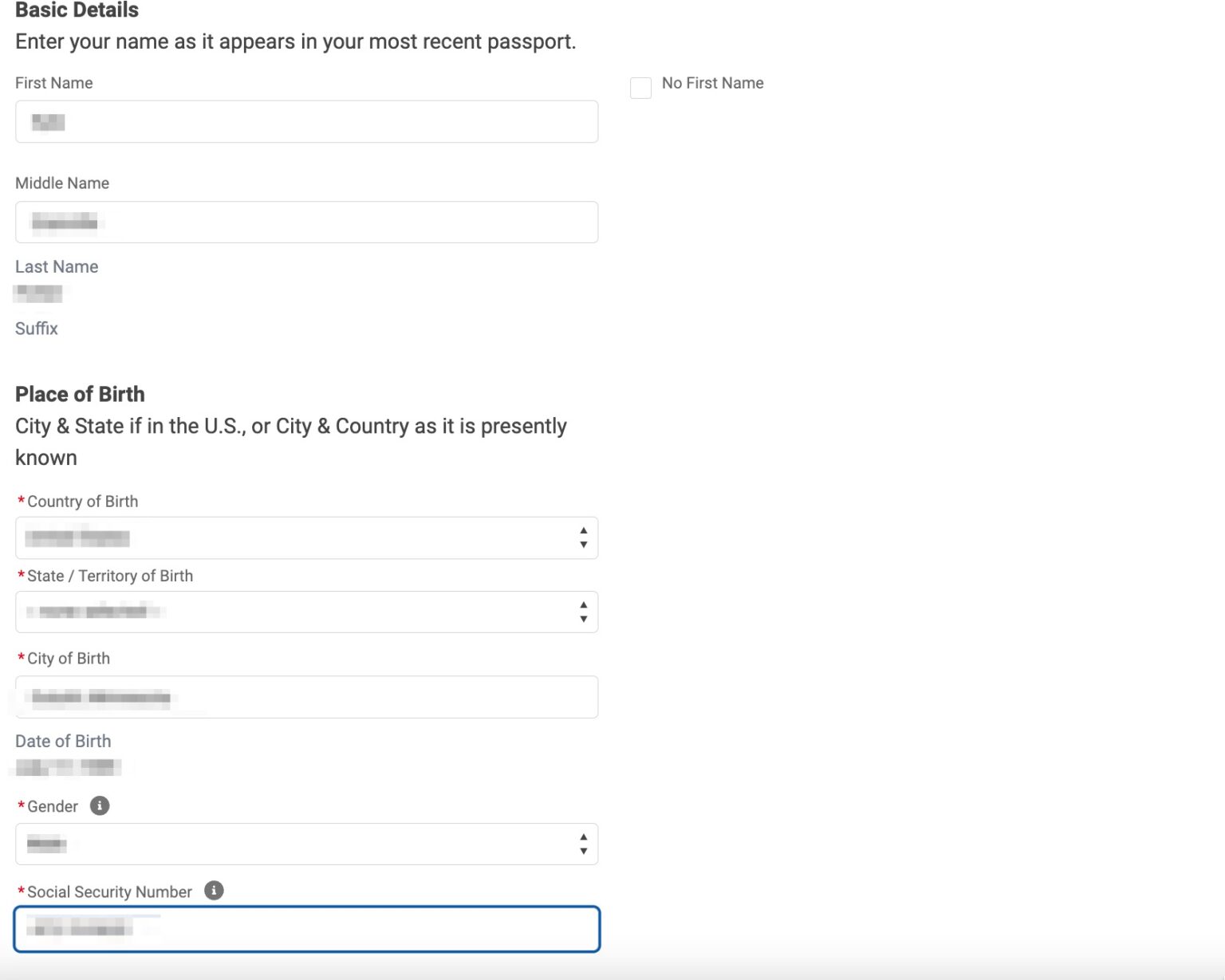
Task: Click the Gender info icon
Action: (99, 806)
